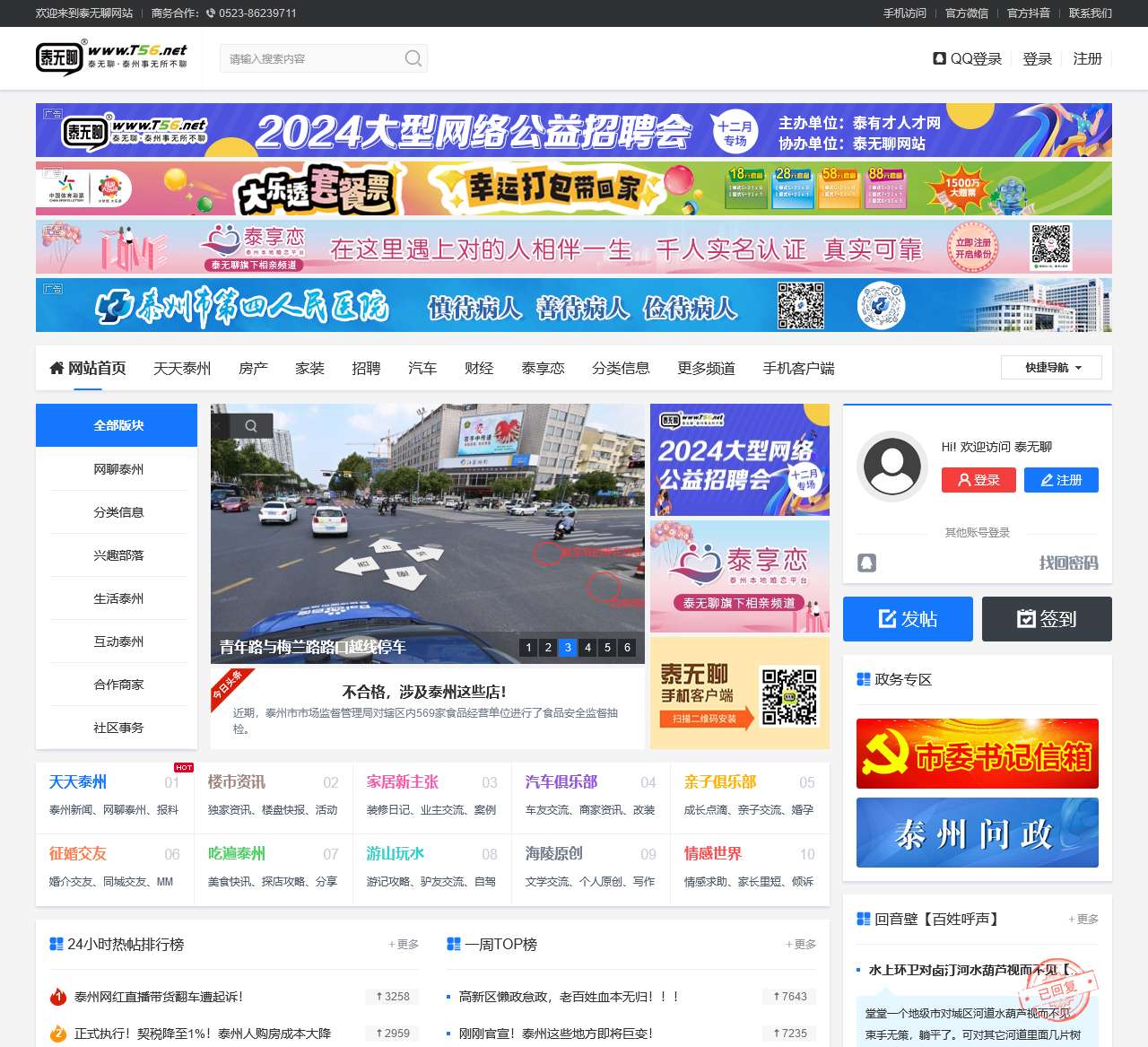Screen dimensions: 1148x1047
Task: Open 汽车 navigation tab
Action: click(x=422, y=368)
